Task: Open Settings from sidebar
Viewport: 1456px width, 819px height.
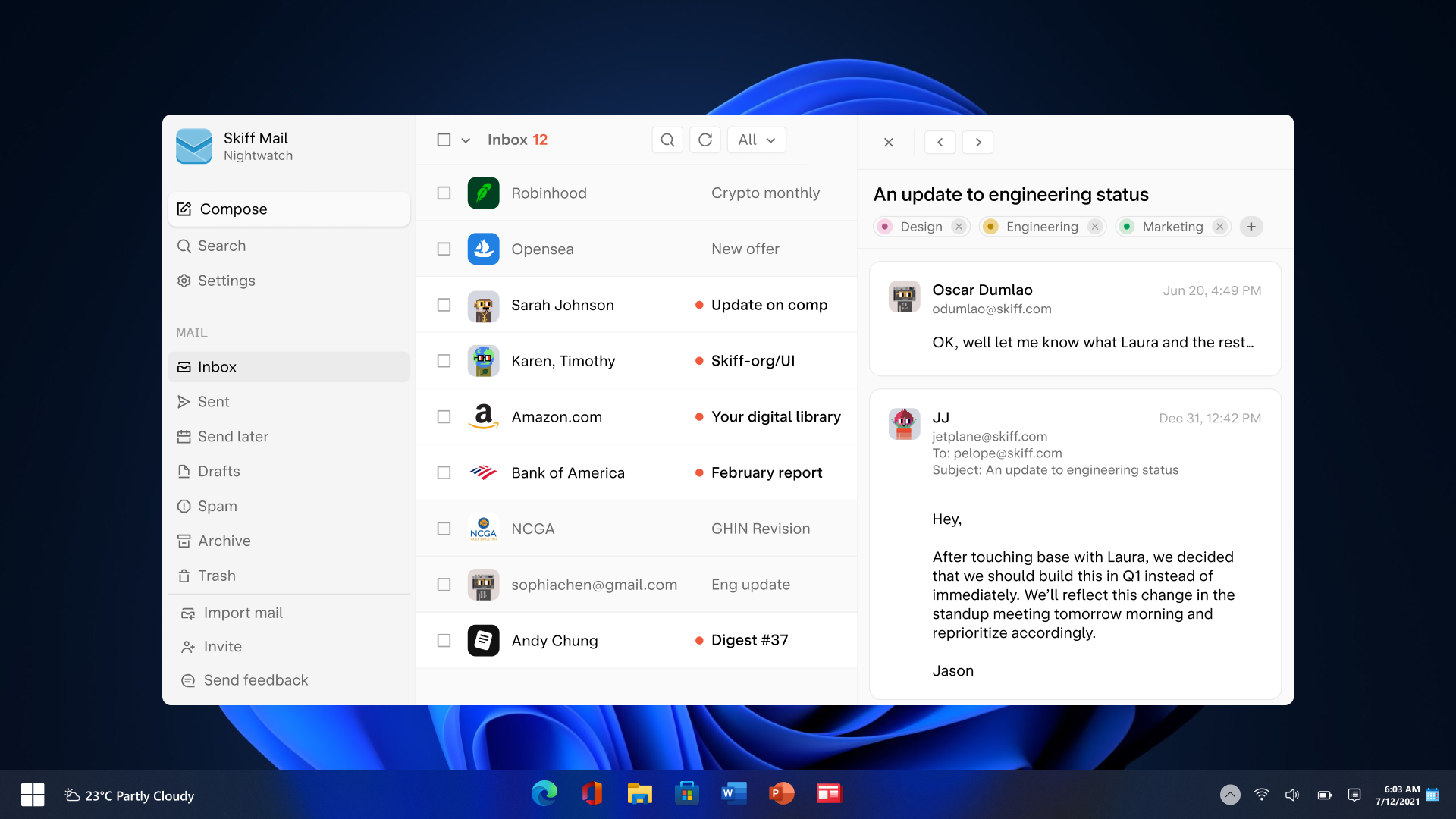Action: pos(226,280)
